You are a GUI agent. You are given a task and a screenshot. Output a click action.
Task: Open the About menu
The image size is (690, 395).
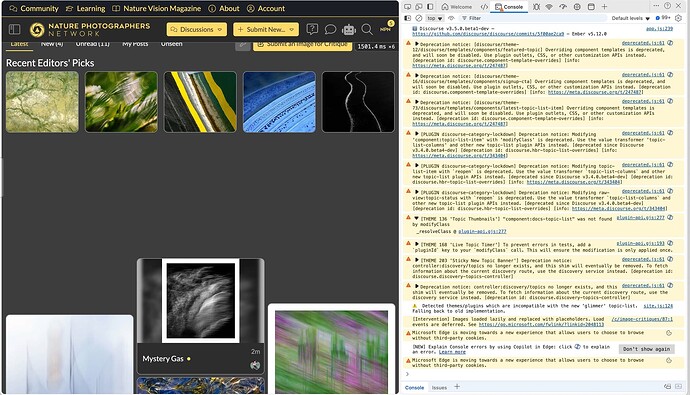[224, 8]
